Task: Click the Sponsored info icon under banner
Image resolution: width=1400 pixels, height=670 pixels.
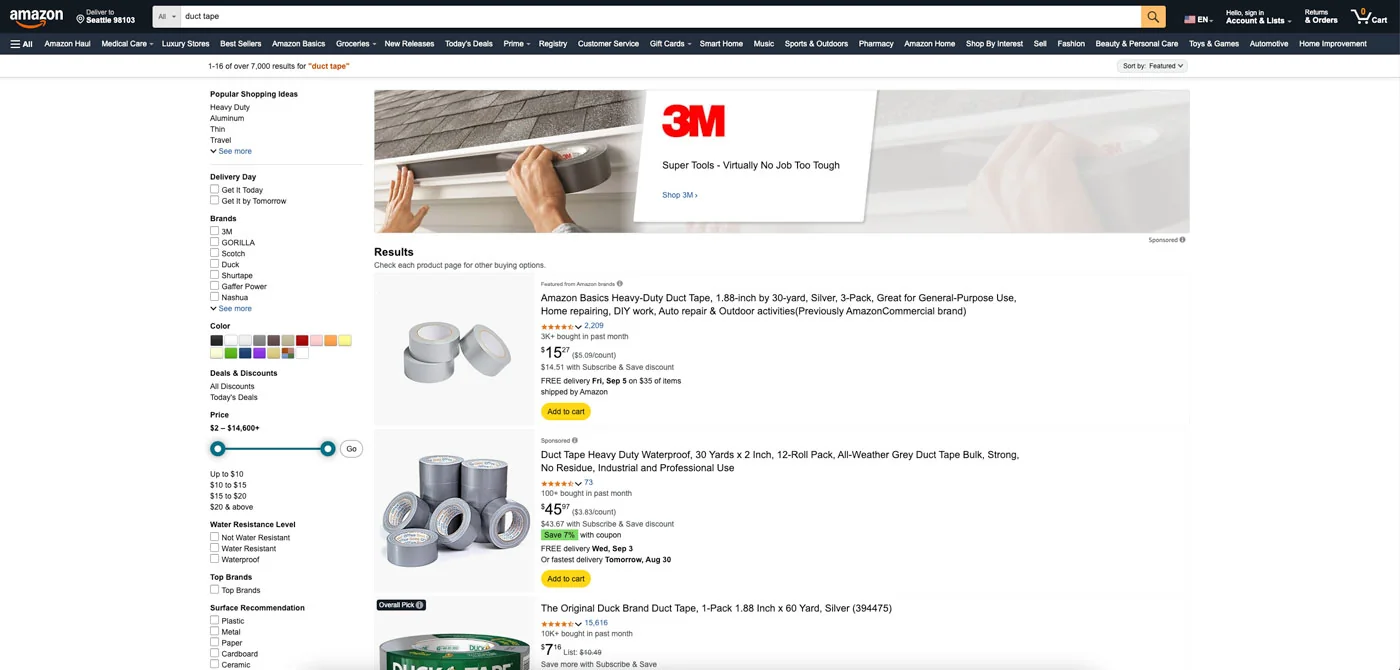Action: (1182, 240)
